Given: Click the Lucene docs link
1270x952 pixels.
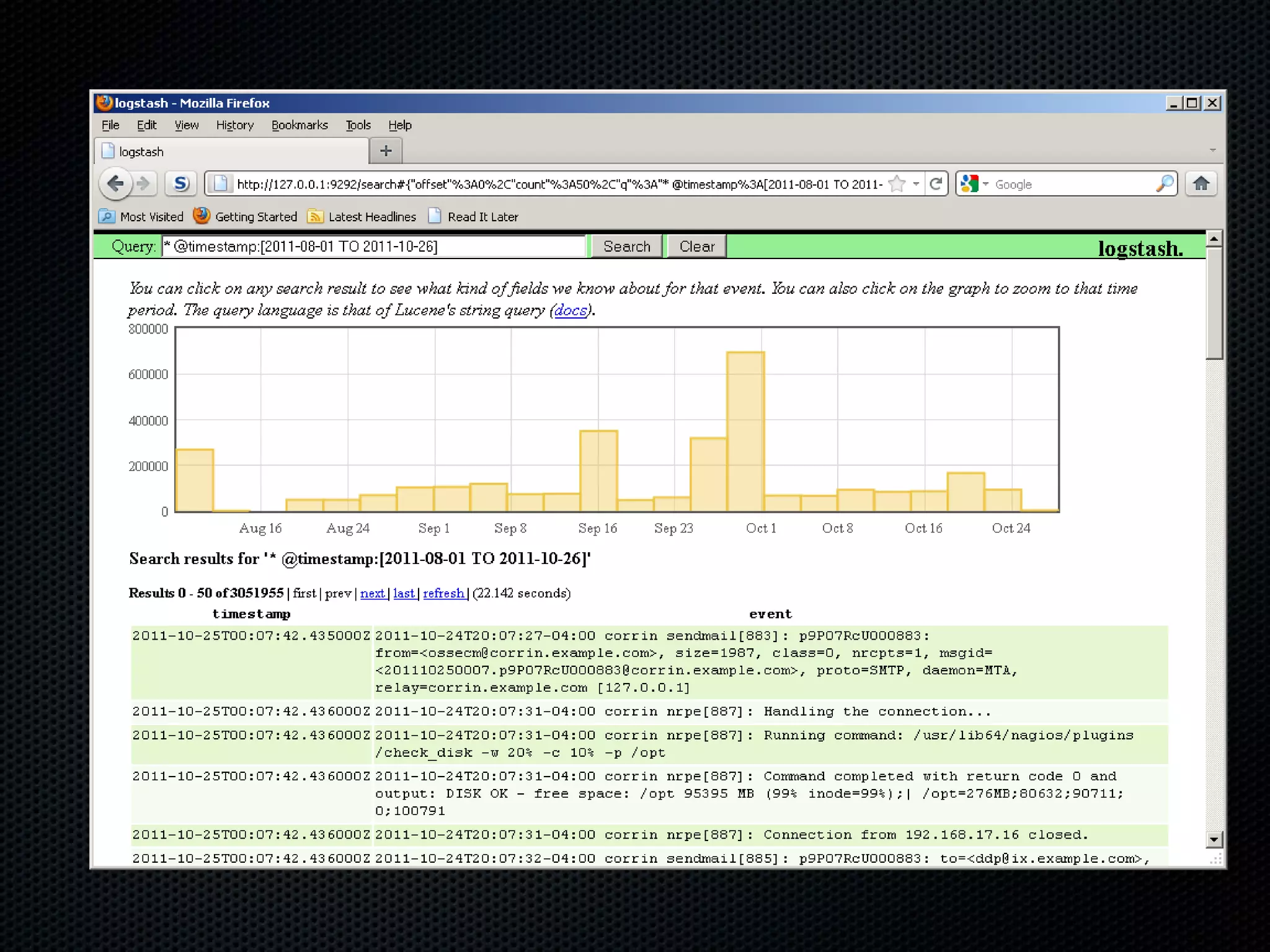Looking at the screenshot, I should pos(570,310).
